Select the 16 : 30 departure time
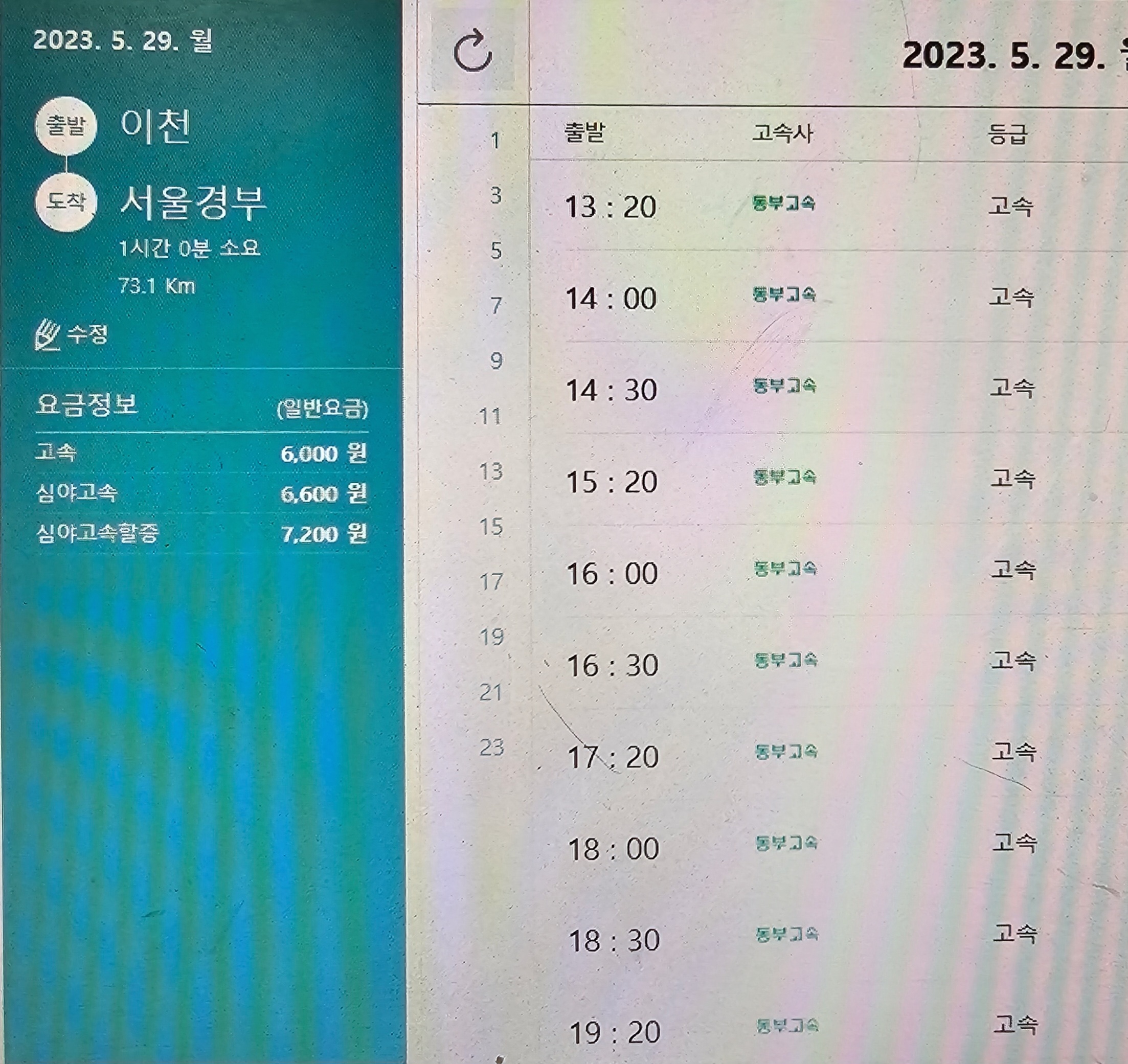Viewport: 1128px width, 1064px height. click(x=613, y=665)
